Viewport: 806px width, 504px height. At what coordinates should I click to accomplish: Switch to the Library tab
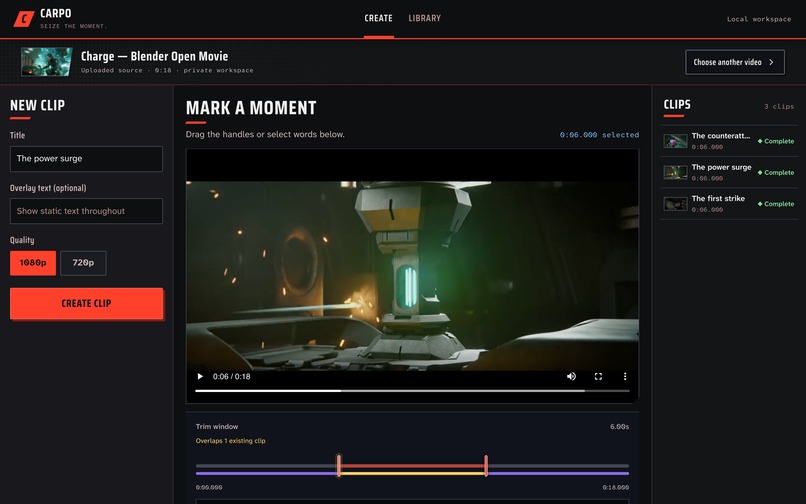coord(425,18)
